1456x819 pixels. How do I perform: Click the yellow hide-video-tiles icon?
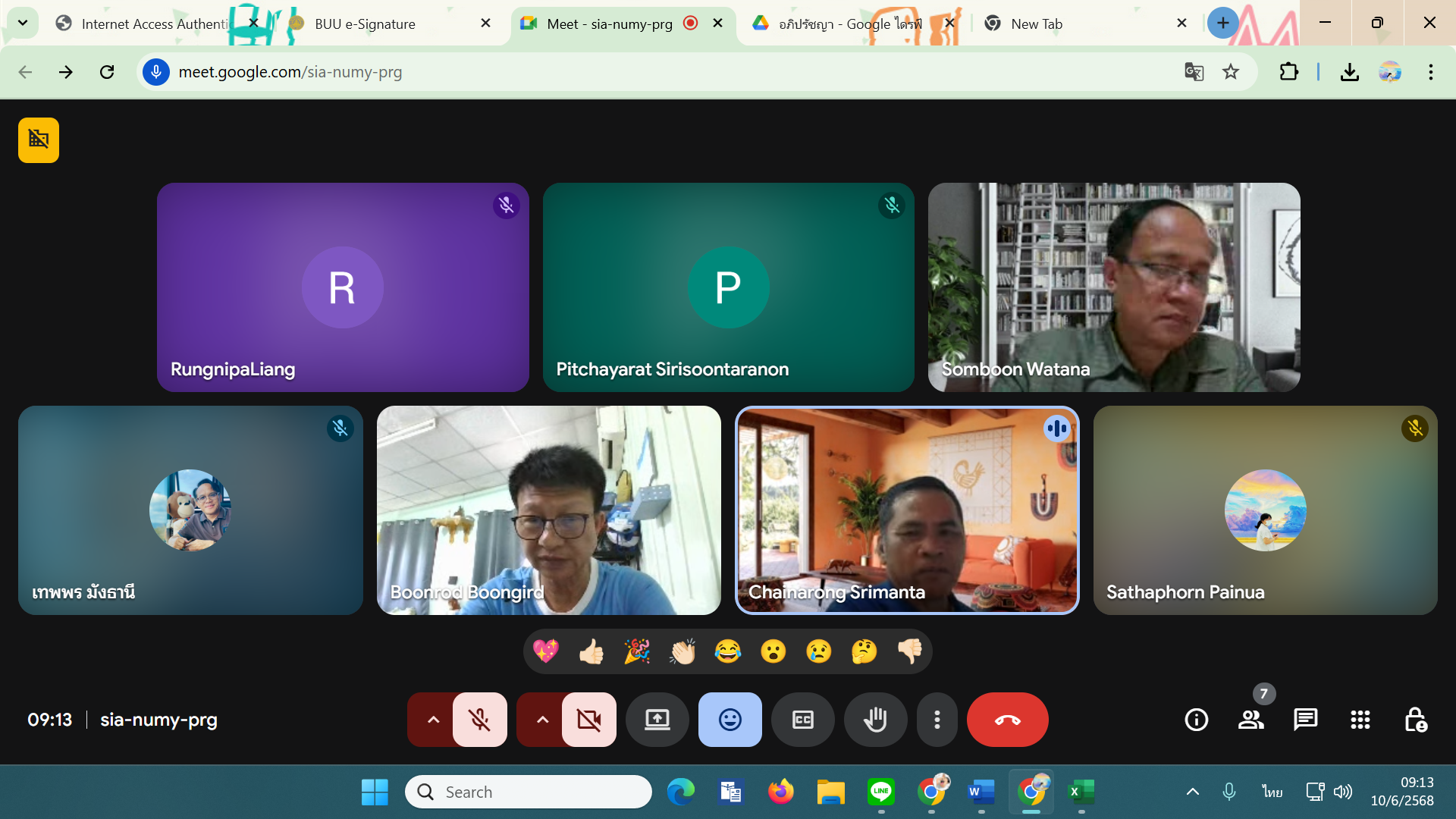coord(39,140)
